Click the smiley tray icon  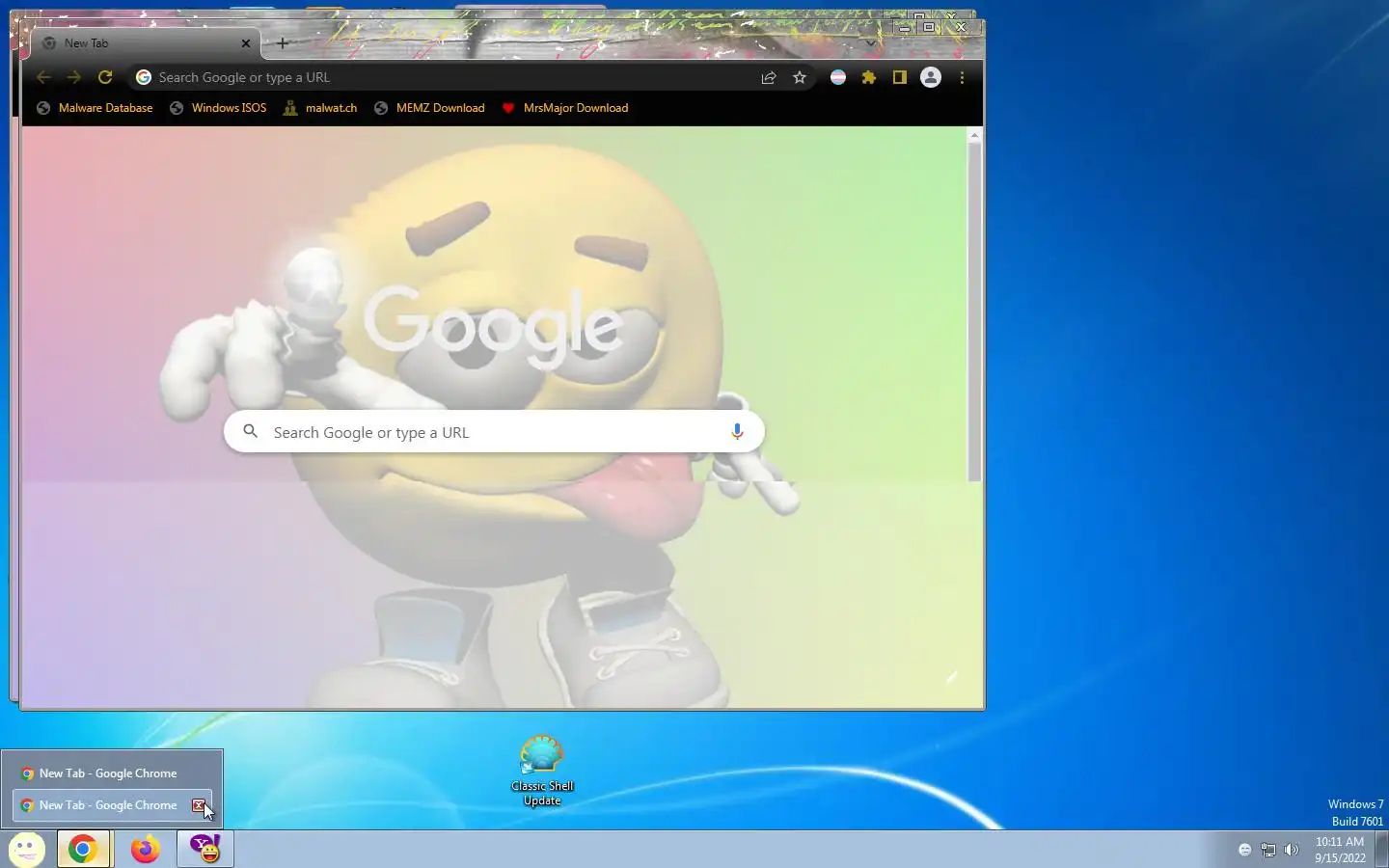(1245, 850)
